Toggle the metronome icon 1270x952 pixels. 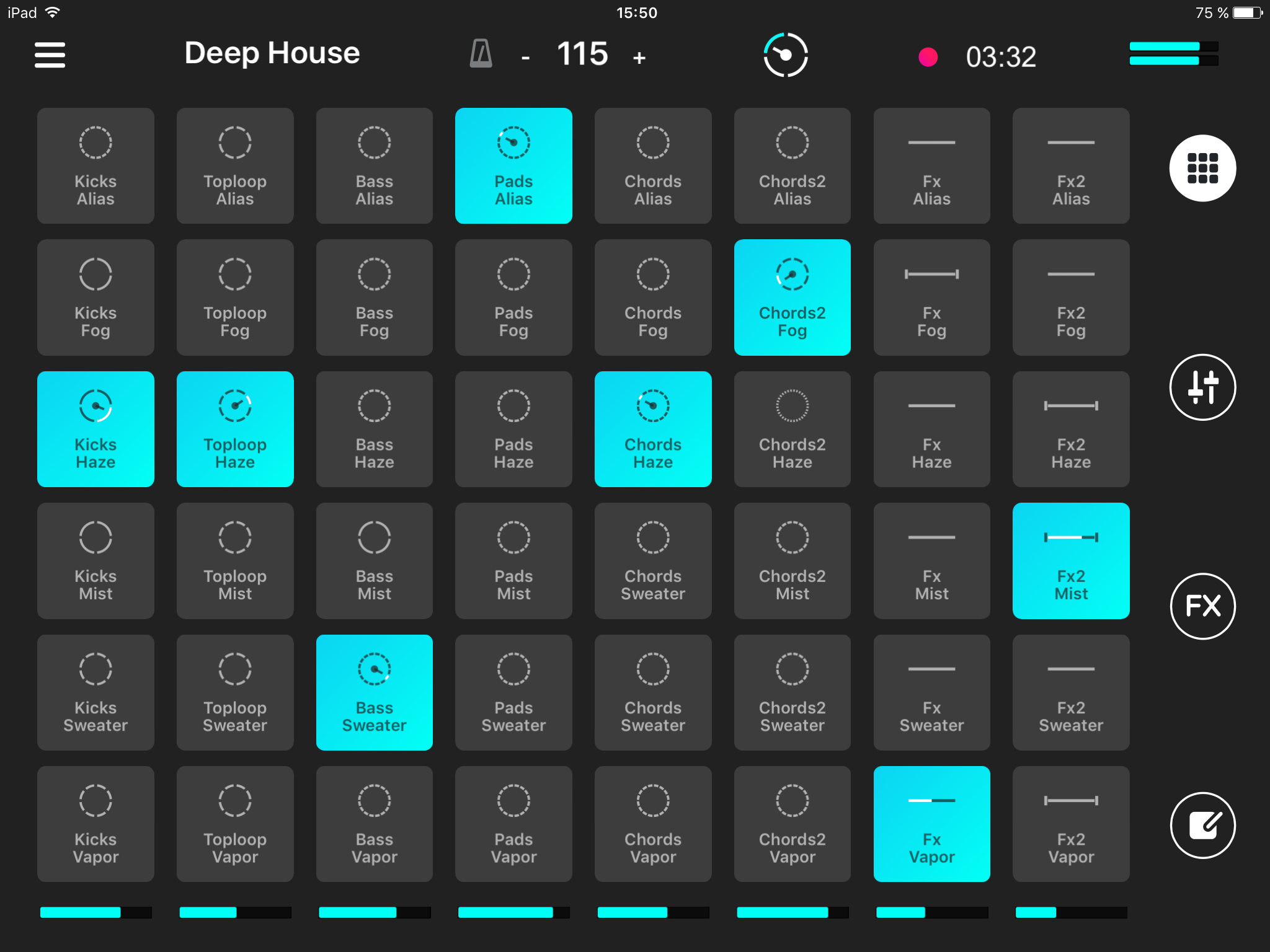(481, 55)
